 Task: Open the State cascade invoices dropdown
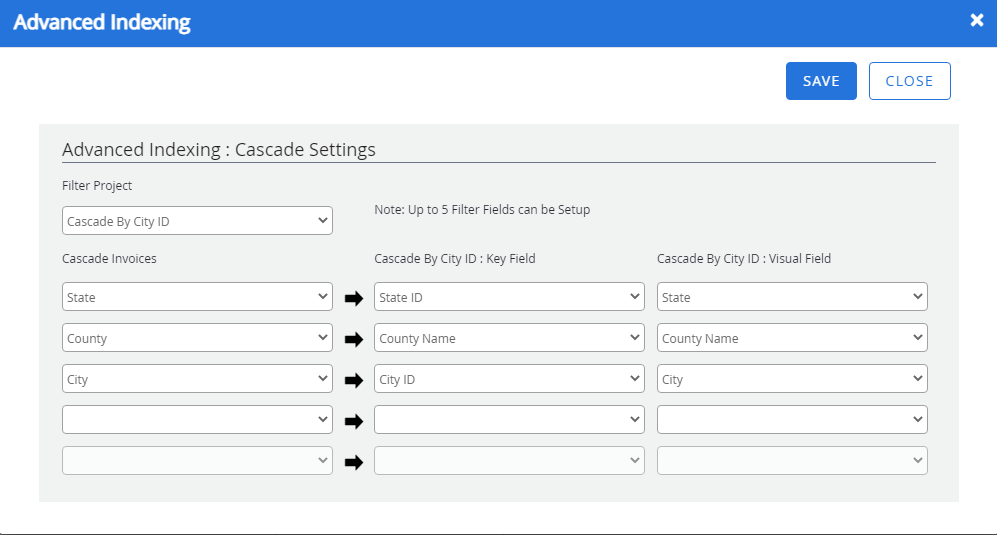pos(197,297)
